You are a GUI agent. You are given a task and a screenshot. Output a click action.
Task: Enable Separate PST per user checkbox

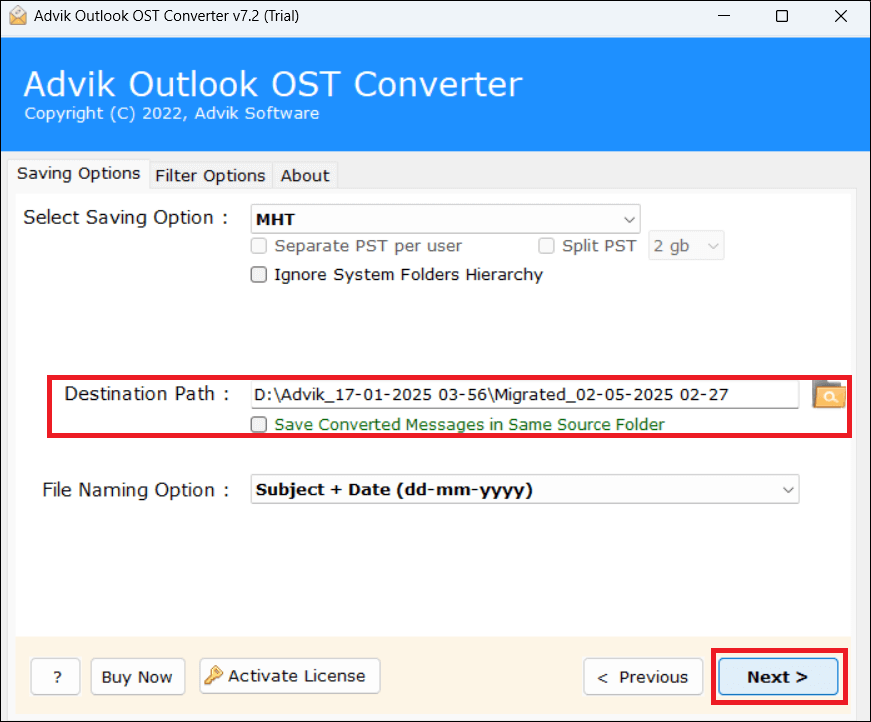[x=259, y=245]
